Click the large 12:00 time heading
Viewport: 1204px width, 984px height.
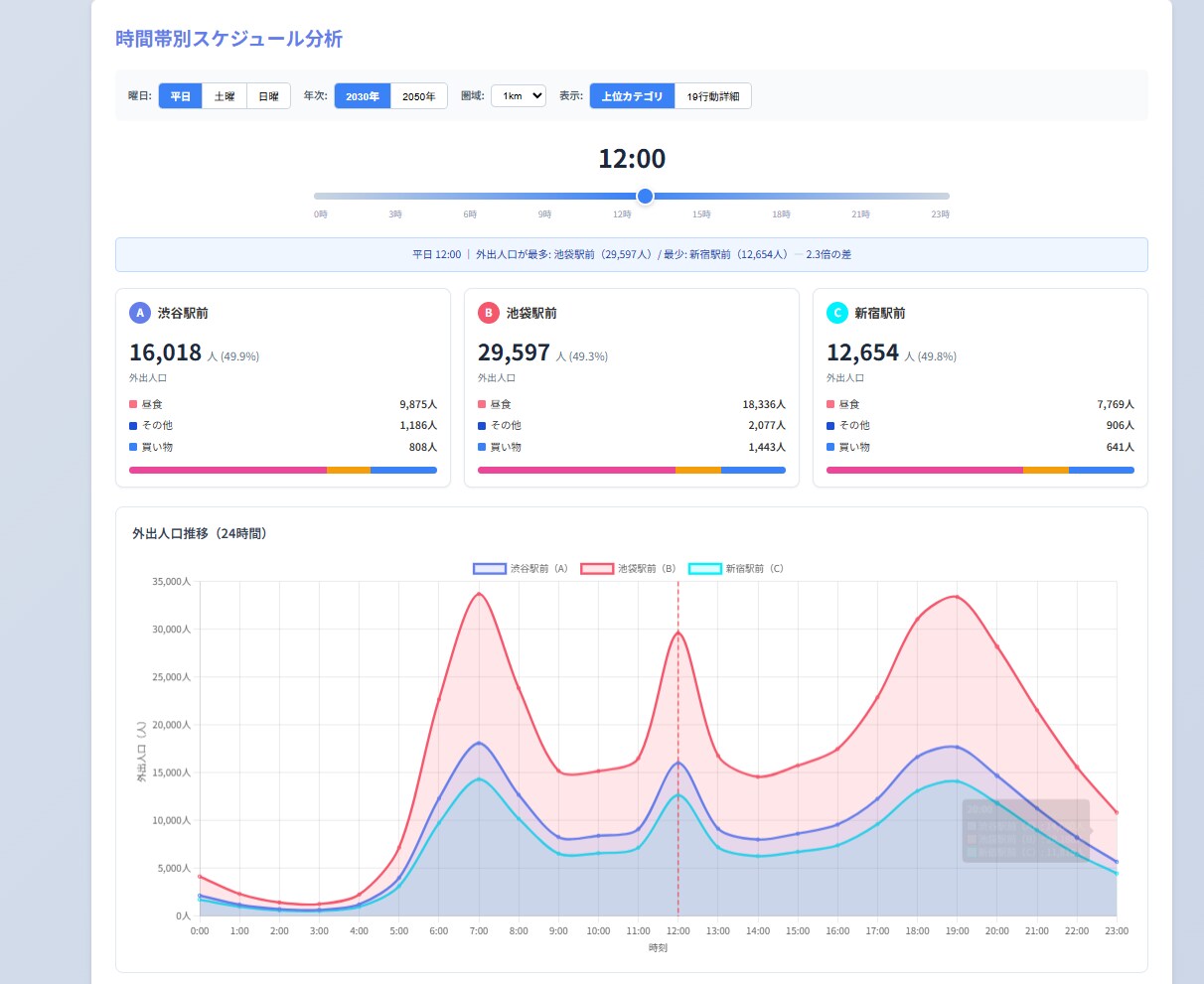pos(632,159)
